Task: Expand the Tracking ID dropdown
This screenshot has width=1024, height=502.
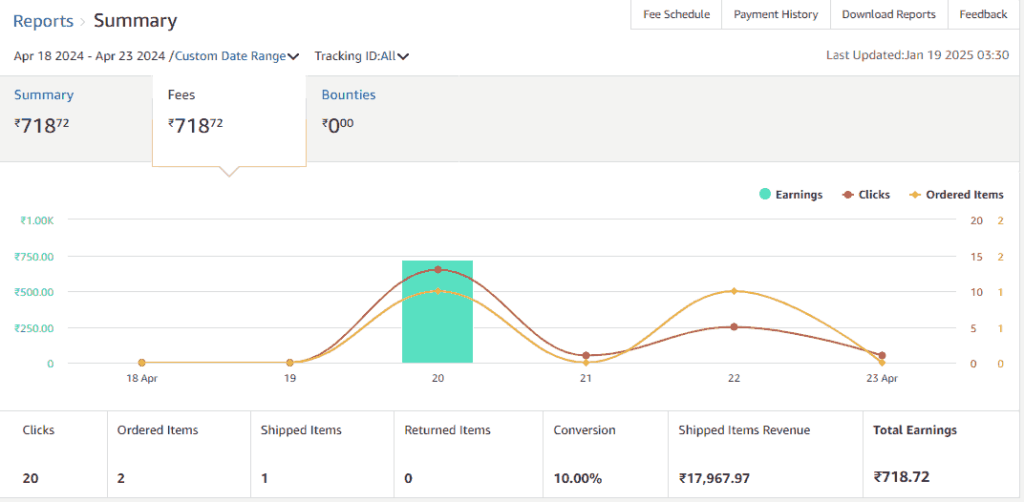Action: click(361, 56)
